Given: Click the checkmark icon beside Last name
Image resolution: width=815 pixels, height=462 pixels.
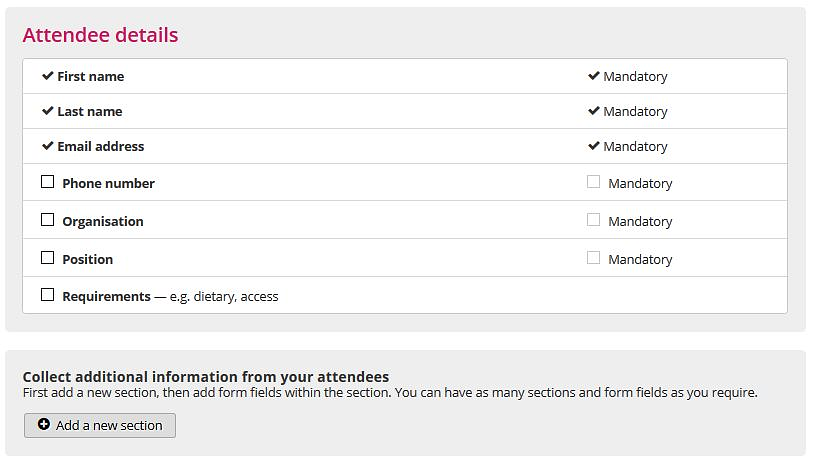Looking at the screenshot, I should tap(48, 111).
